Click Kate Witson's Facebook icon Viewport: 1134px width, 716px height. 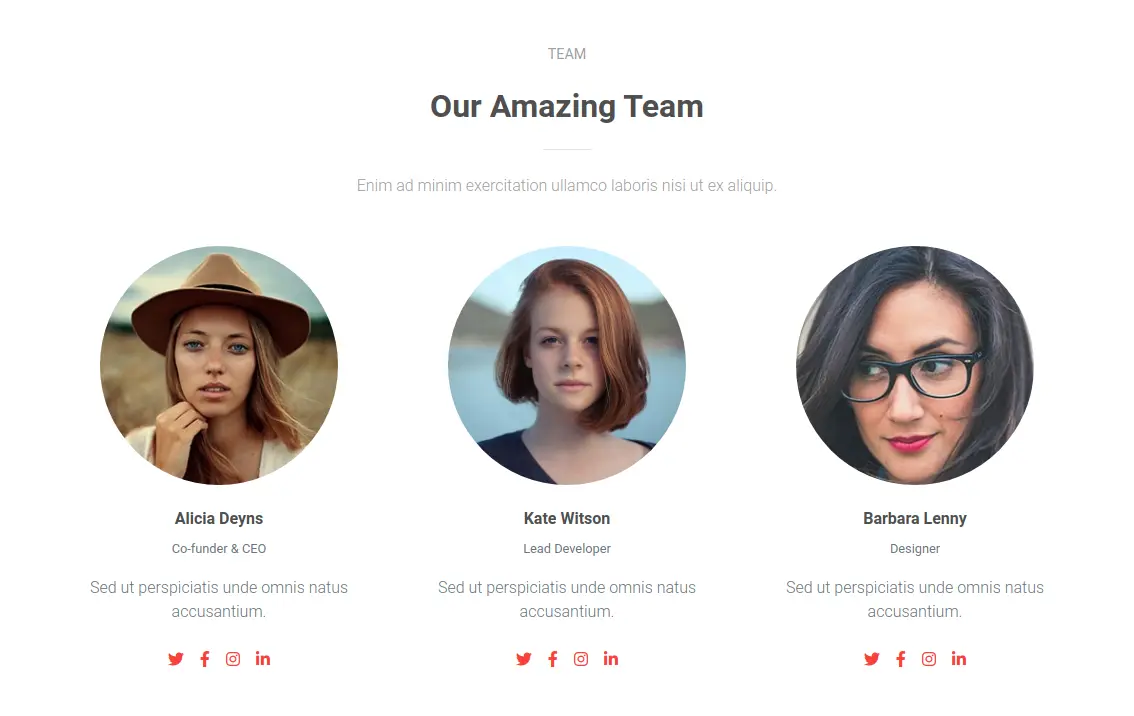pos(553,659)
